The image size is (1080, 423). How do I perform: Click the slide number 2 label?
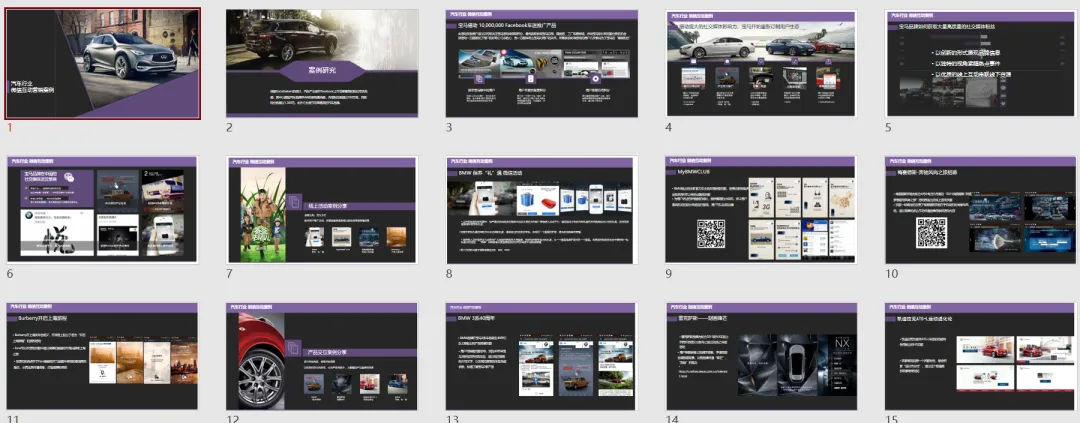229,127
